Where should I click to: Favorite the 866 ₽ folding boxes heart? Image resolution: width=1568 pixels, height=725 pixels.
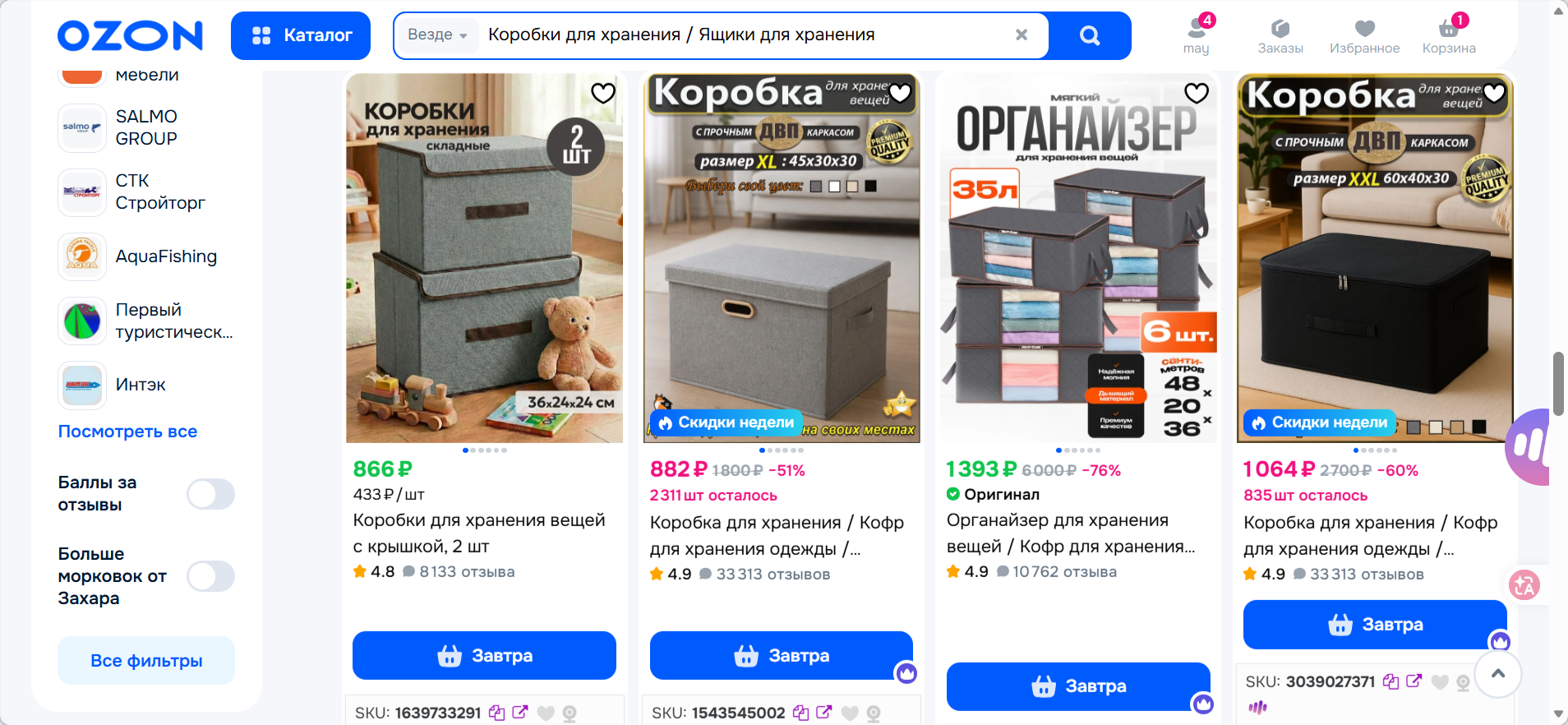click(x=603, y=94)
